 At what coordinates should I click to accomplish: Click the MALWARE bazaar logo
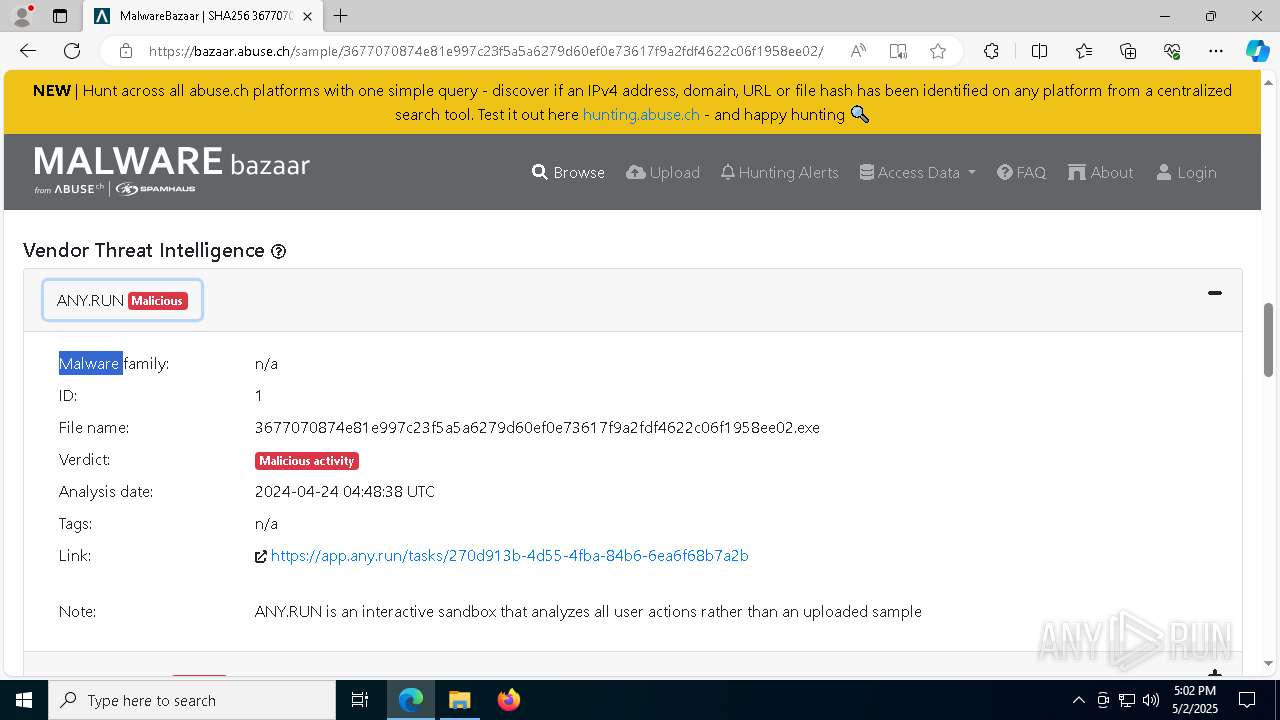(x=172, y=170)
